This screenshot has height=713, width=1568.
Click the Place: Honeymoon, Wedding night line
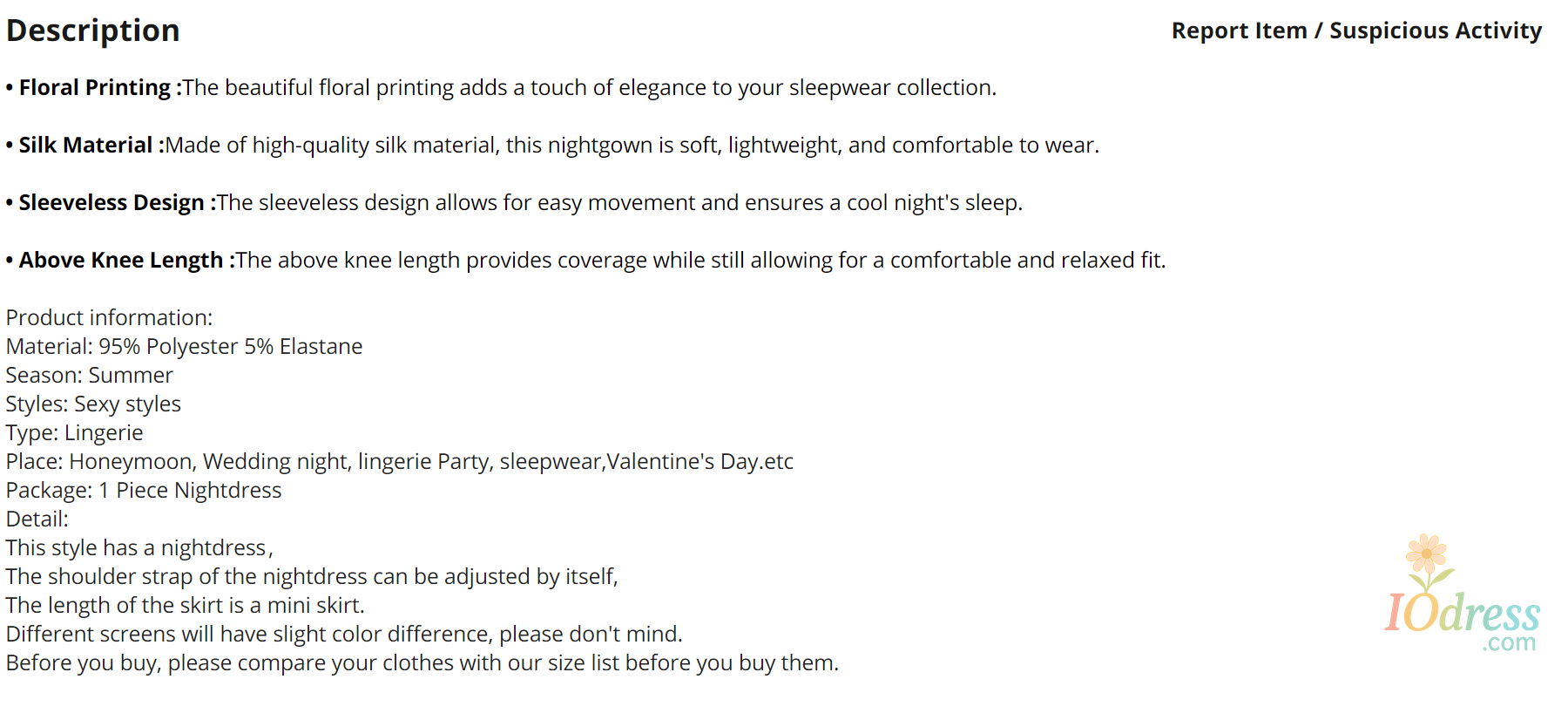[400, 461]
